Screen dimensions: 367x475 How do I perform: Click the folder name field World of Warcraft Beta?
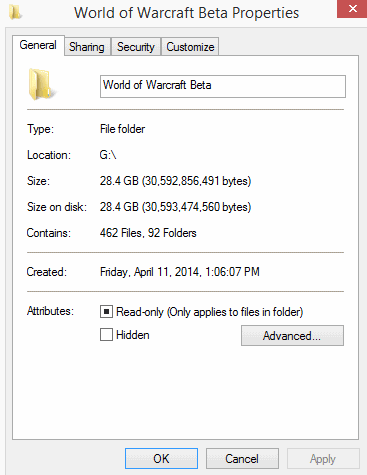click(223, 86)
